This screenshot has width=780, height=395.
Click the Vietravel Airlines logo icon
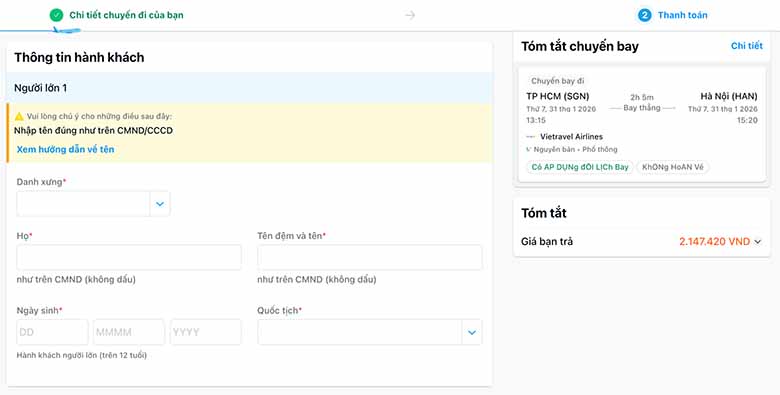click(x=531, y=137)
